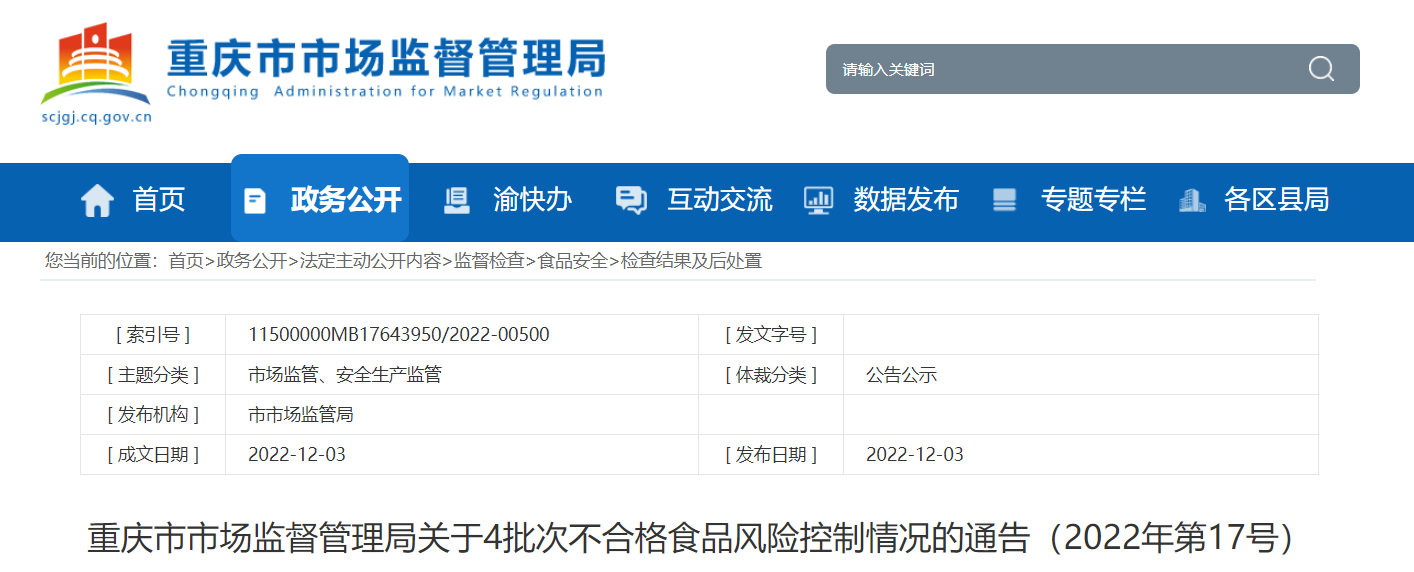Viewport: 1414px width, 572px height.
Task: Click breadcrumb link 首页
Action: (x=185, y=261)
